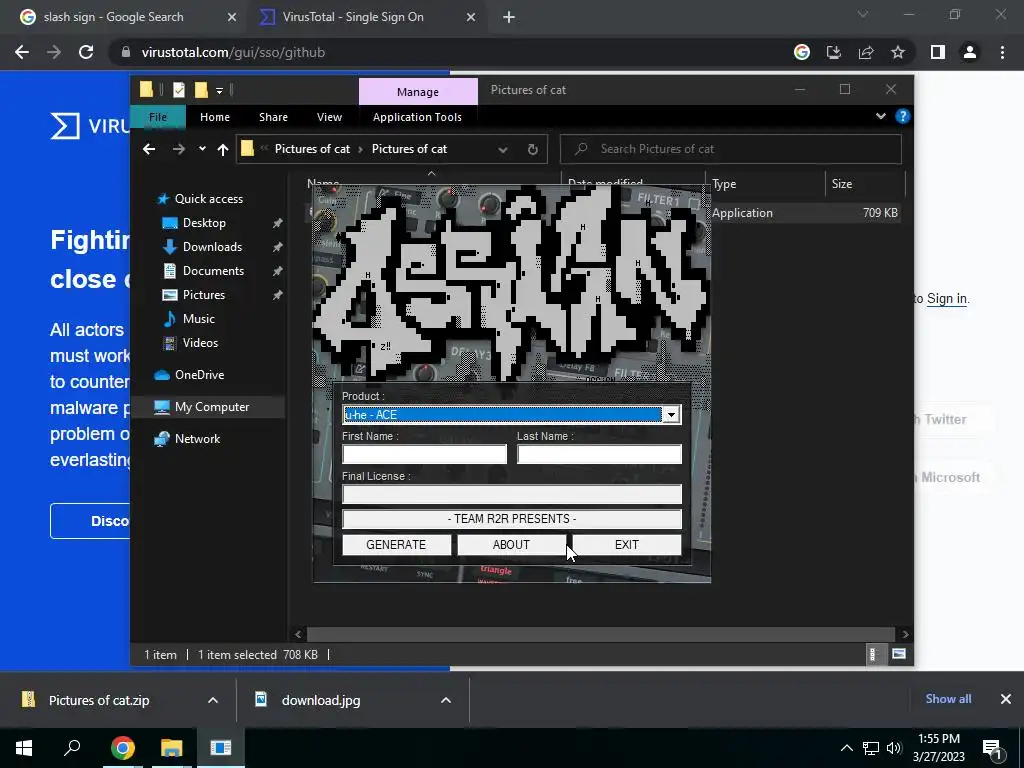Screen dimensions: 1024x768
Task: Select Quick access in navigation pane
Action: coord(208,199)
